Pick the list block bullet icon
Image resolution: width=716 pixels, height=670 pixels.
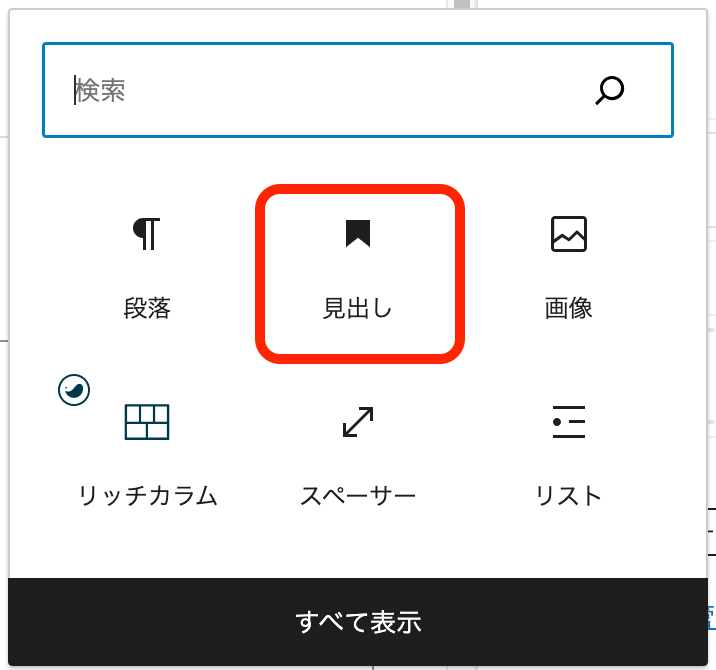(569, 422)
